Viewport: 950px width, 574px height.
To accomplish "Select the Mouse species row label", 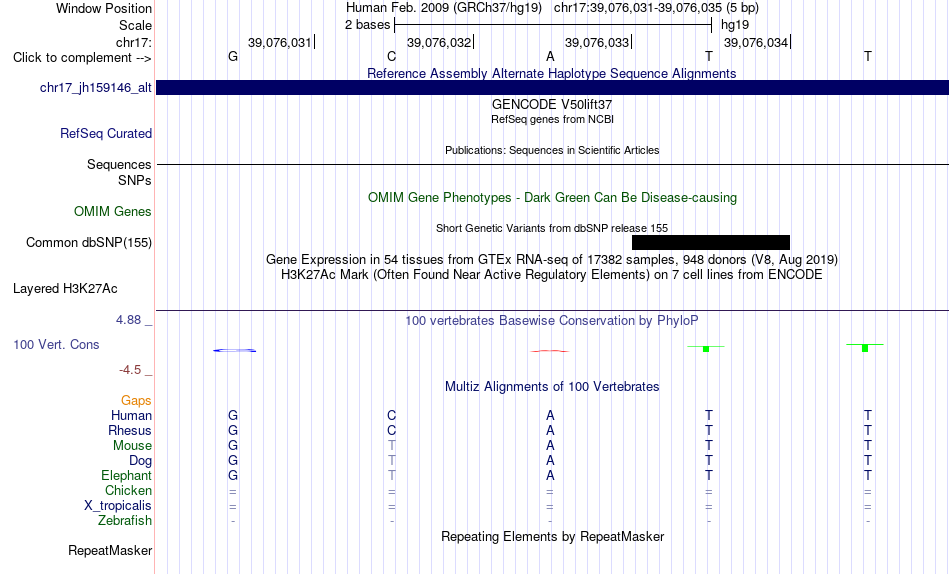I will (132, 446).
